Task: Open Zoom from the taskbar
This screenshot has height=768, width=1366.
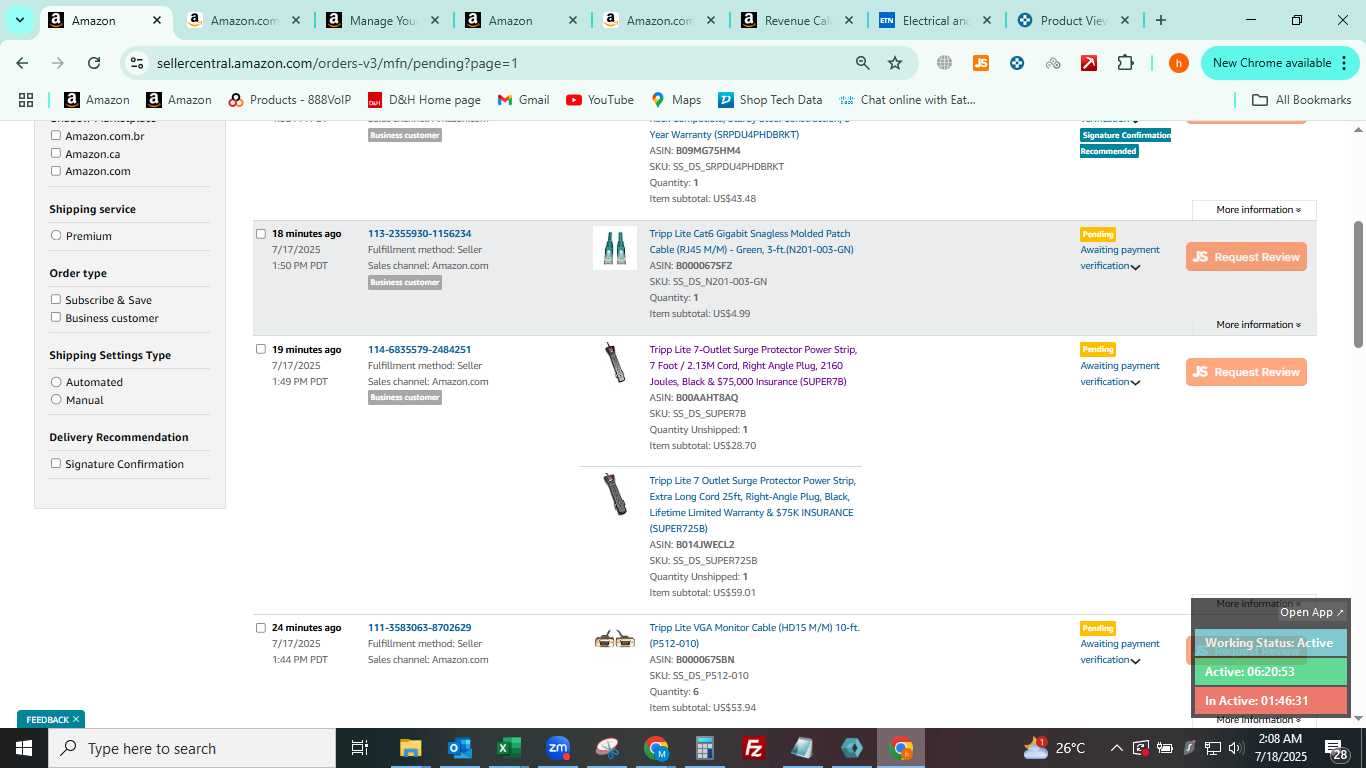Action: point(558,748)
